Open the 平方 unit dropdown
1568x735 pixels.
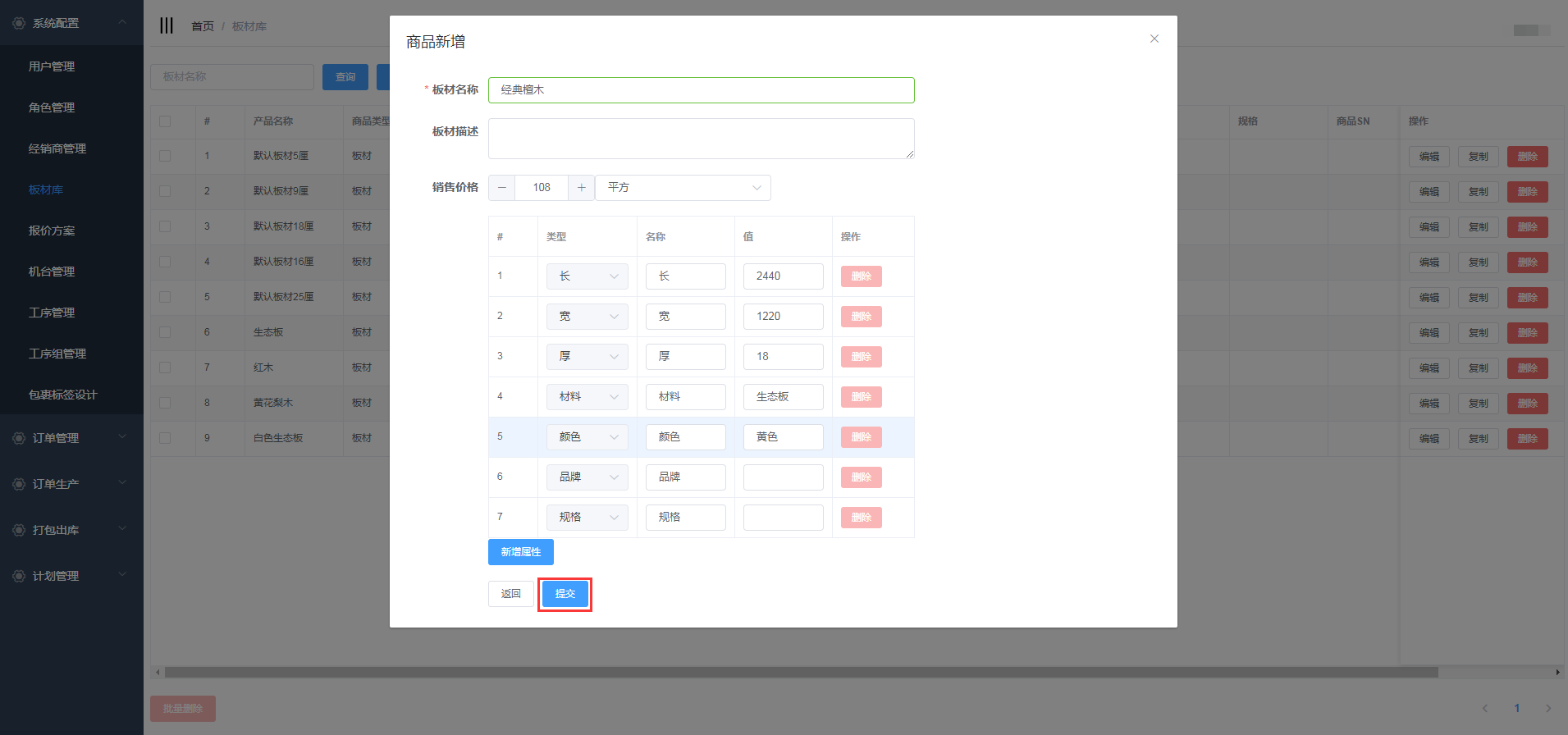pyautogui.click(x=683, y=188)
